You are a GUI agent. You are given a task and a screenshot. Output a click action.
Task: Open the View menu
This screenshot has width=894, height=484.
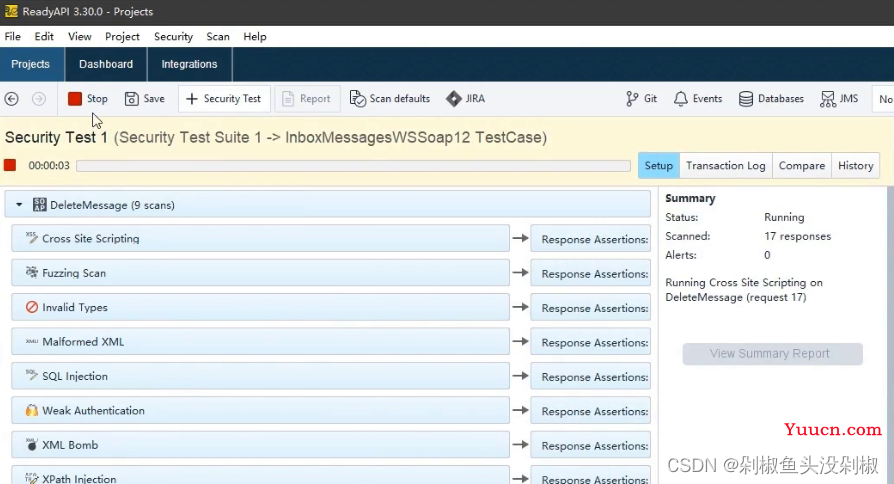(80, 36)
